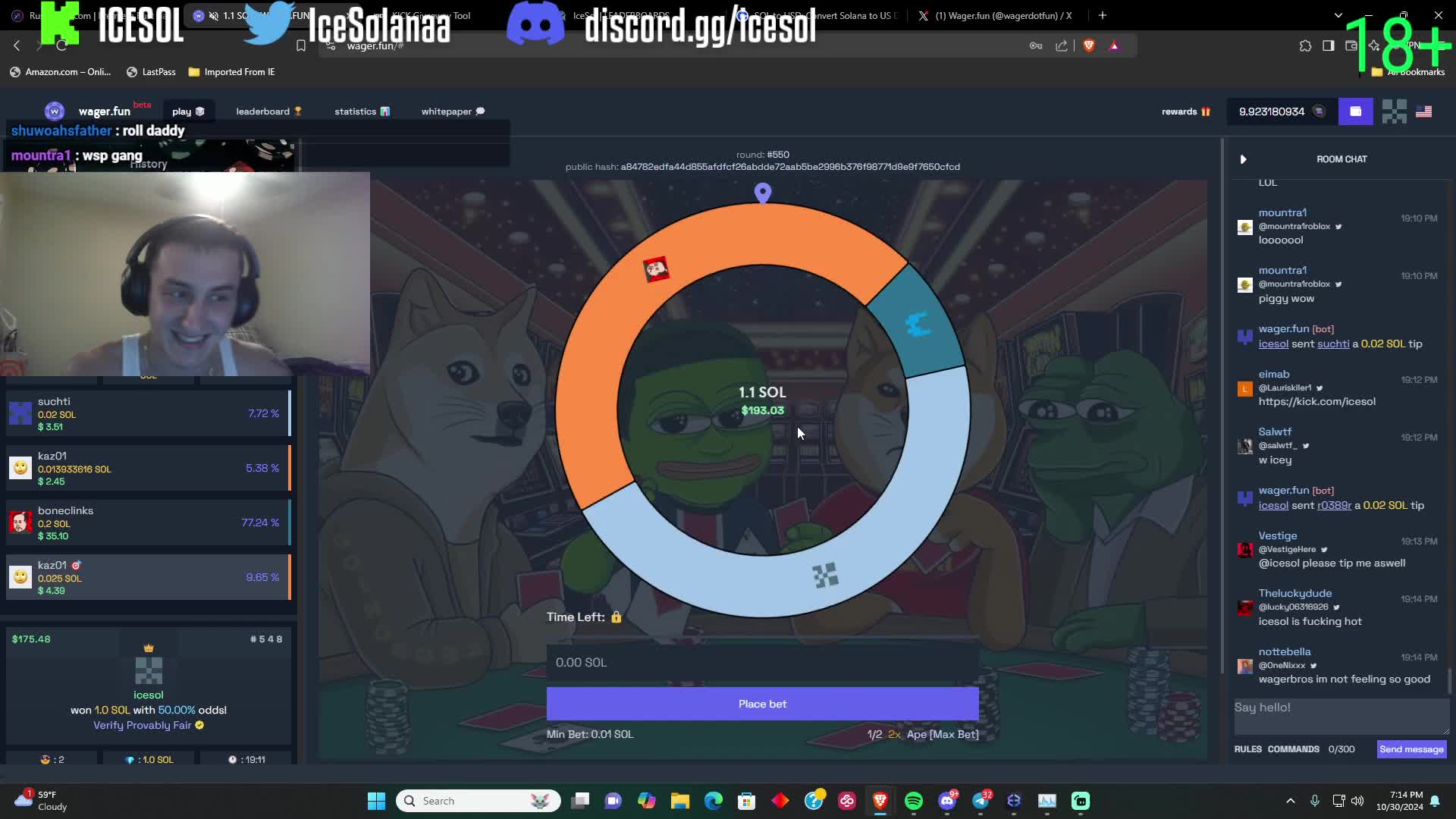Select the 1/2 bet multiplier
The height and width of the screenshot is (819, 1456).
click(874, 734)
